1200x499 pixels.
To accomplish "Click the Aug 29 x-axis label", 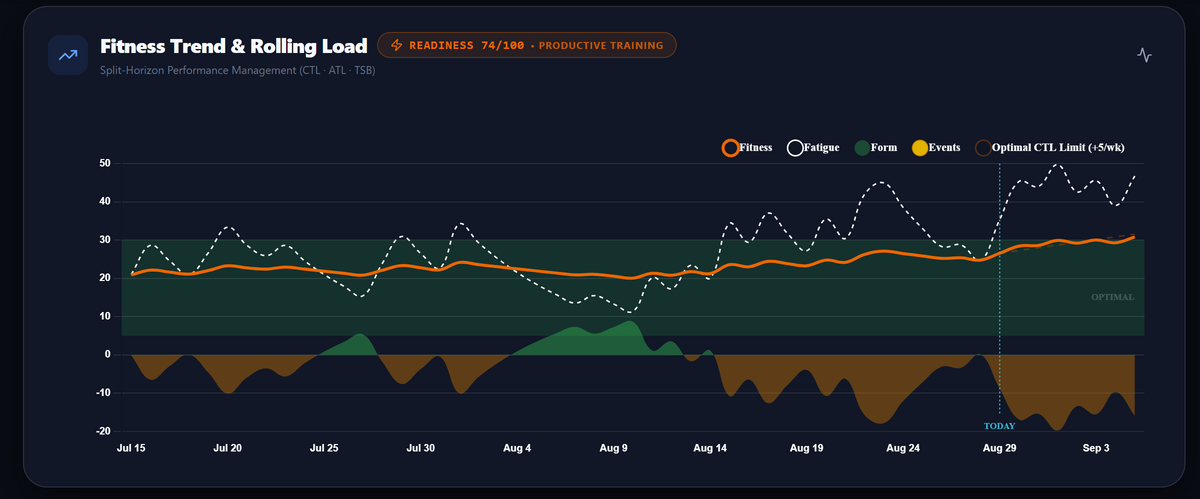I will pyautogui.click(x=1000, y=448).
